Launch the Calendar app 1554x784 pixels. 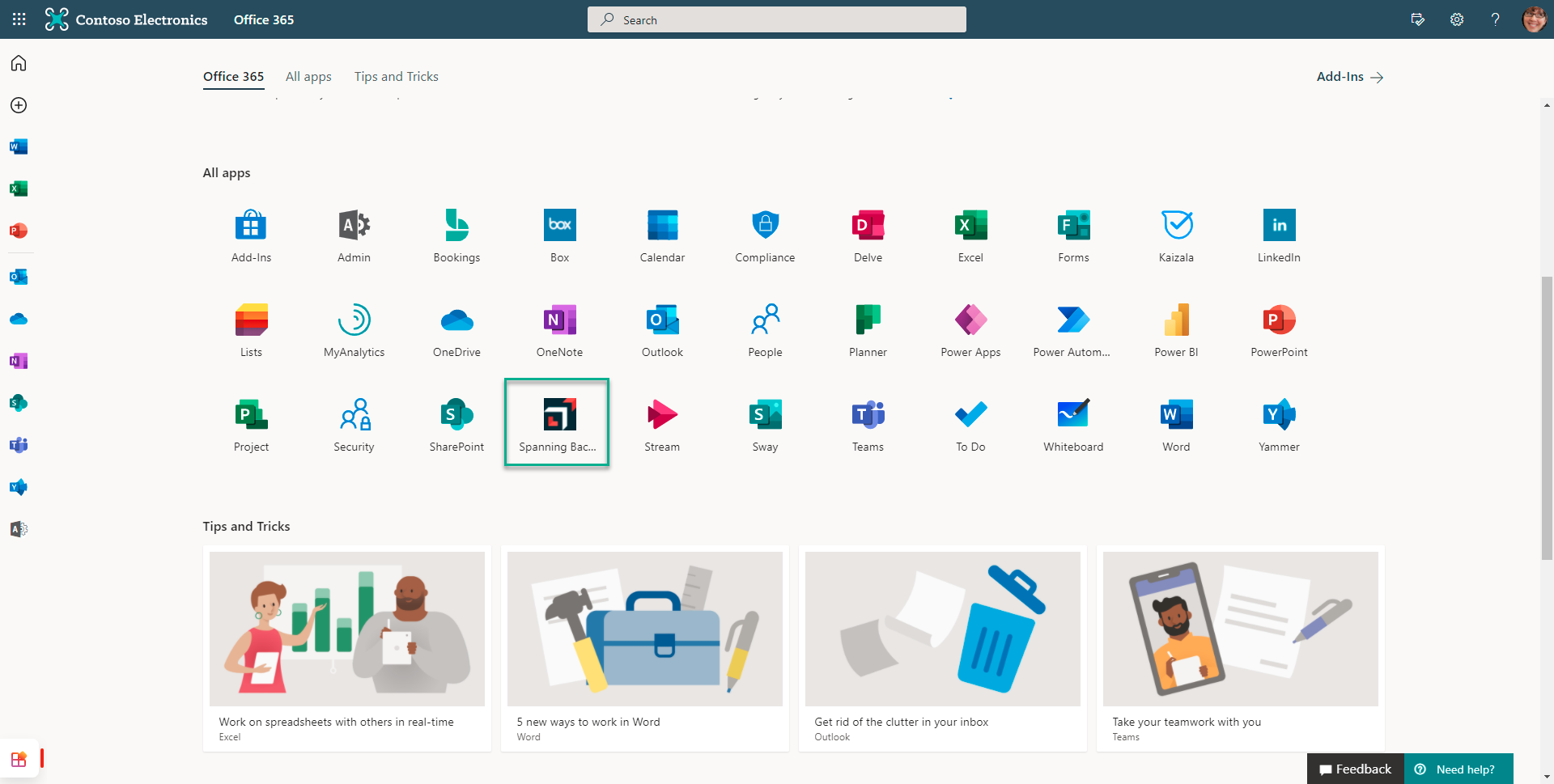[662, 235]
